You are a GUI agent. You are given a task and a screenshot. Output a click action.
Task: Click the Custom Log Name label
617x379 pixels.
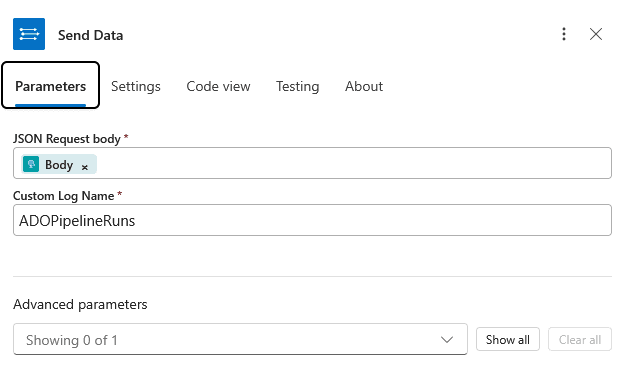[63, 196]
